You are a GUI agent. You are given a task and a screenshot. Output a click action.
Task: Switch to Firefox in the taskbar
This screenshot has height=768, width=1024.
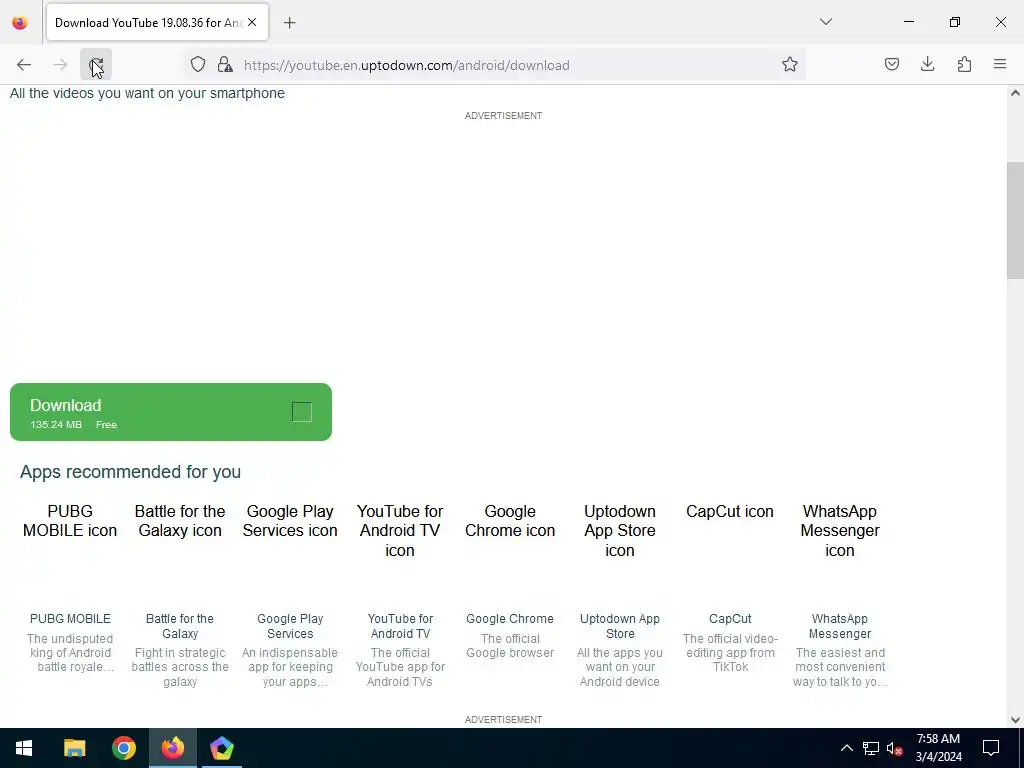172,748
